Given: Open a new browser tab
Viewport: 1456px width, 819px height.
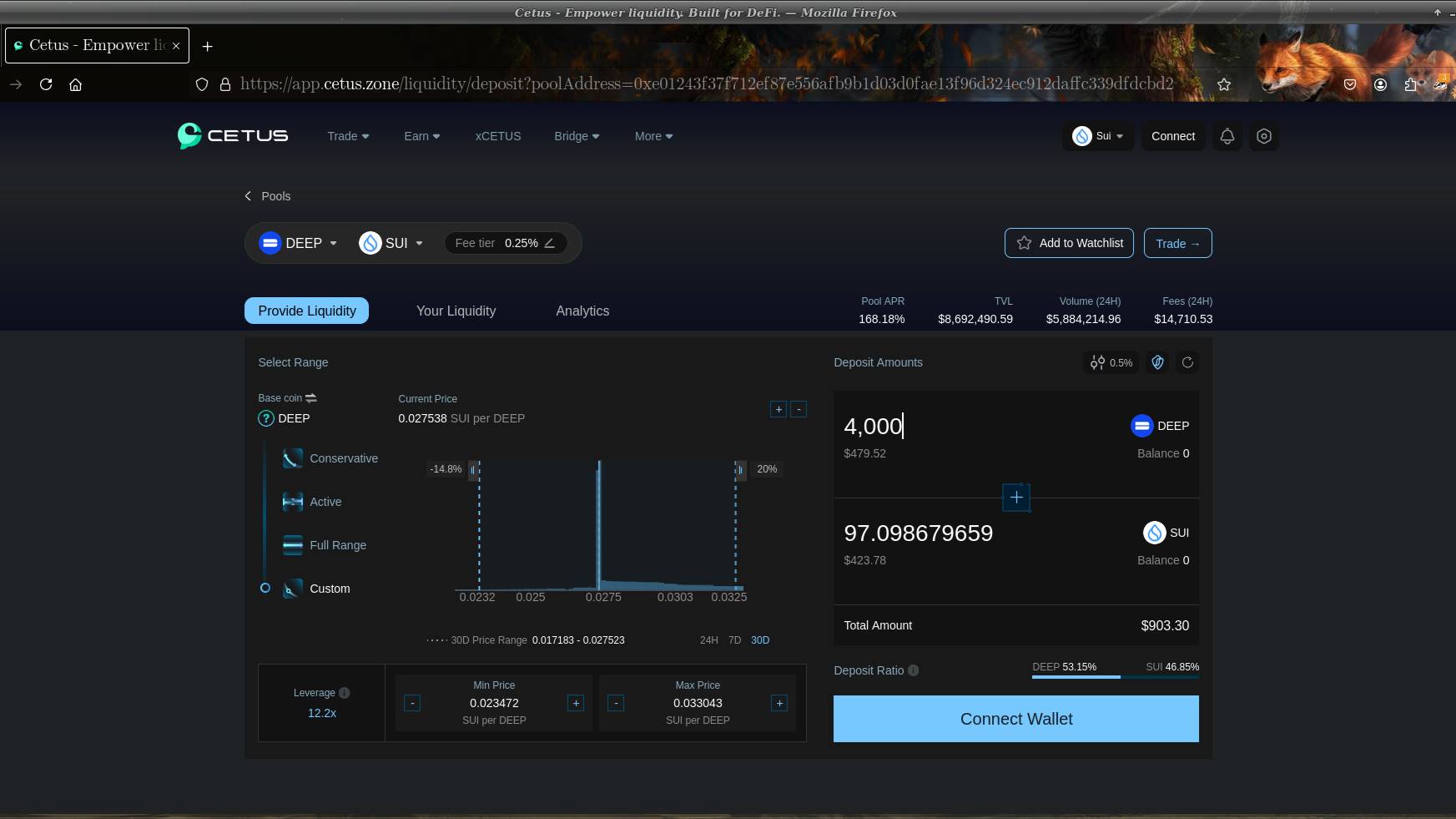Looking at the screenshot, I should [208, 46].
